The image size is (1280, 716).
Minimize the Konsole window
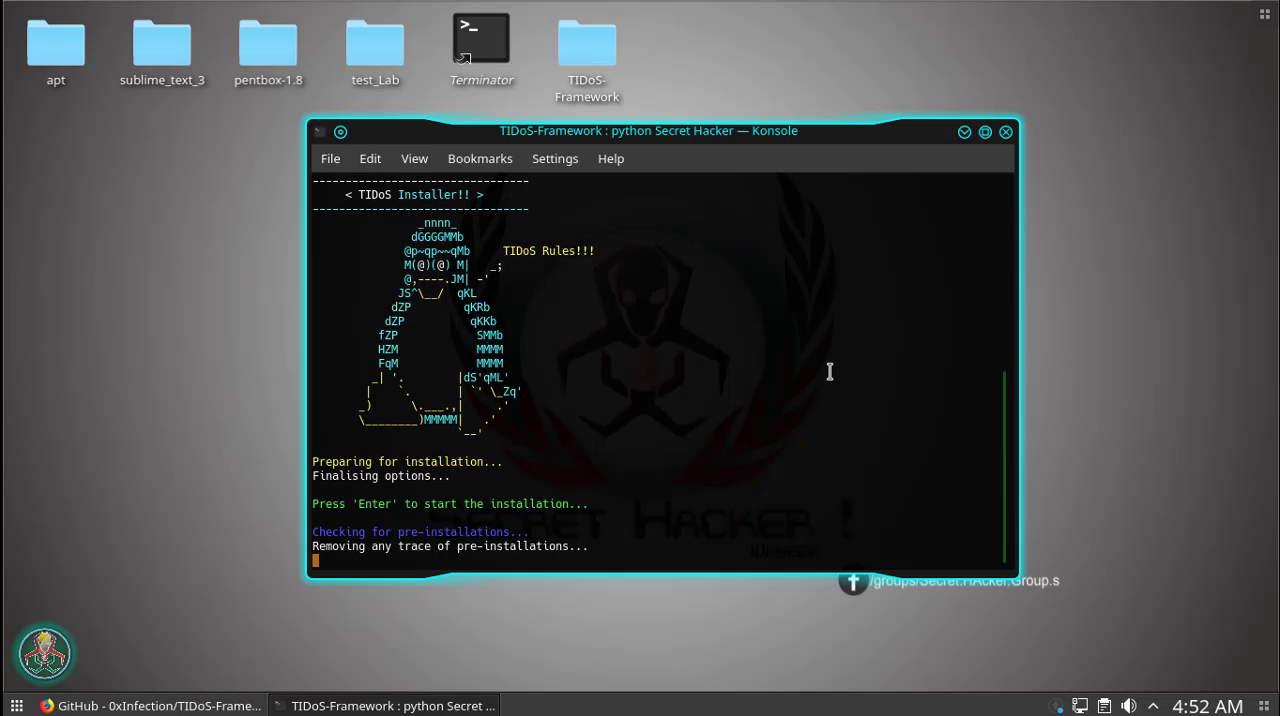pyautogui.click(x=964, y=132)
